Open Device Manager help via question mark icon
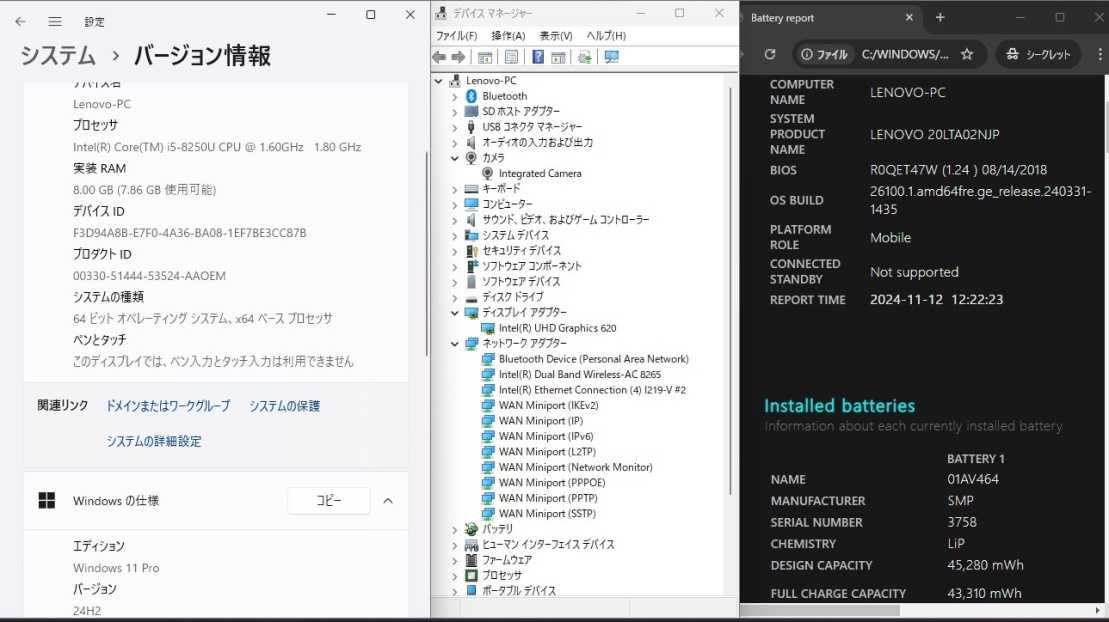 [537, 57]
